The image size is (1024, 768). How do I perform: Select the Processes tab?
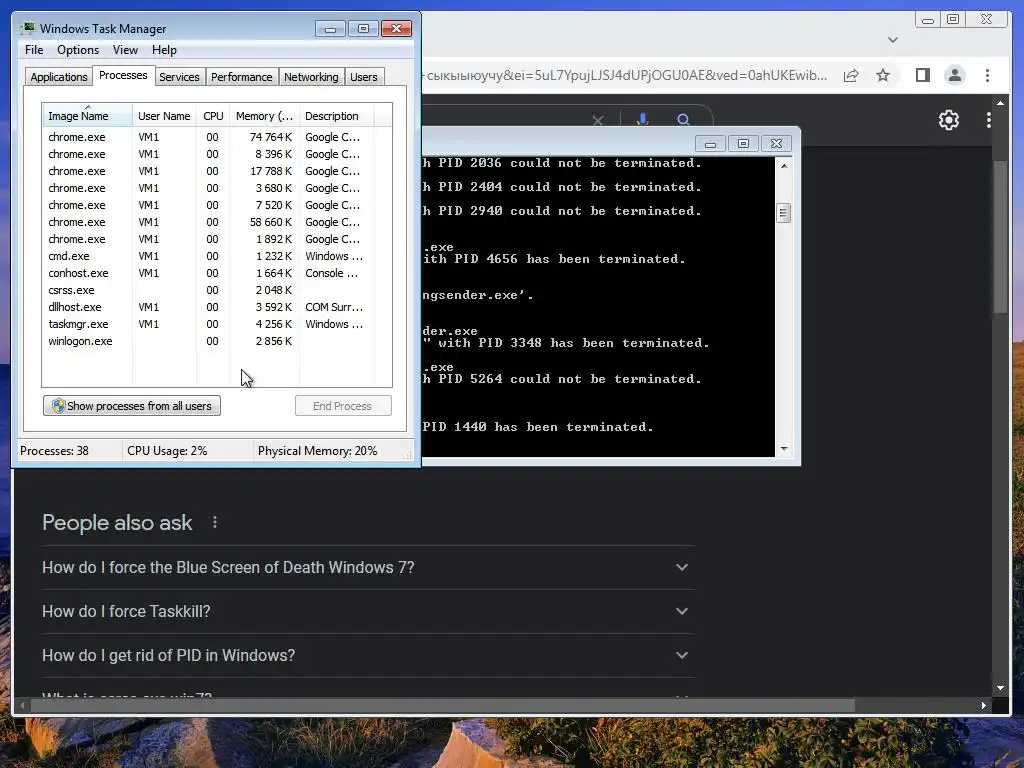pyautogui.click(x=123, y=75)
